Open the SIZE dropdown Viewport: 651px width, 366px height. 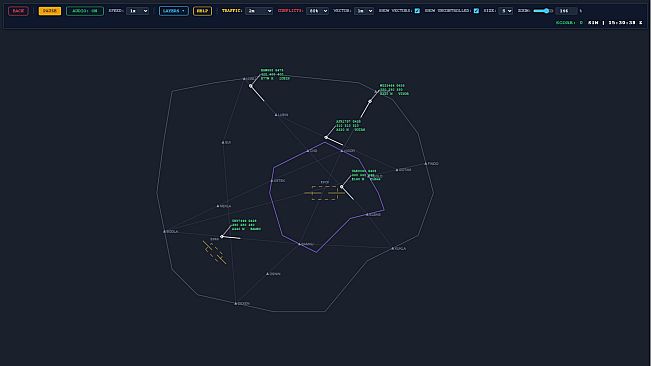[x=506, y=11]
